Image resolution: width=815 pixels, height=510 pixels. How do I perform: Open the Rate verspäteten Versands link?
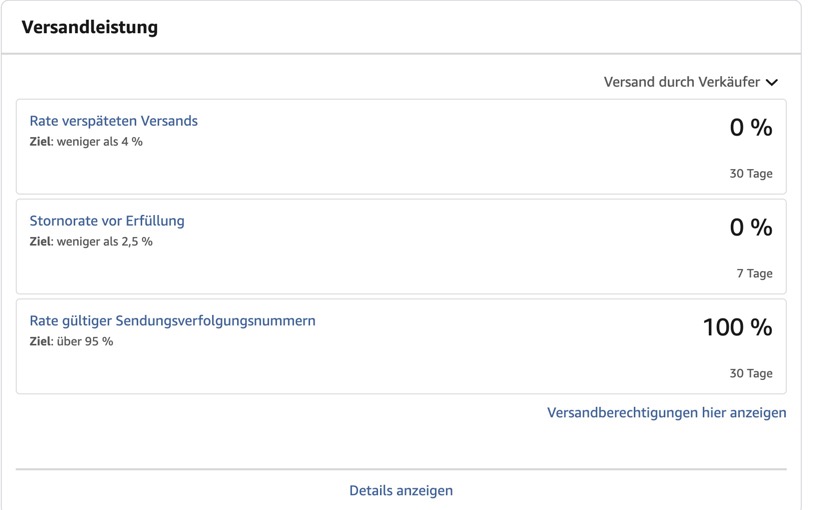click(x=113, y=121)
